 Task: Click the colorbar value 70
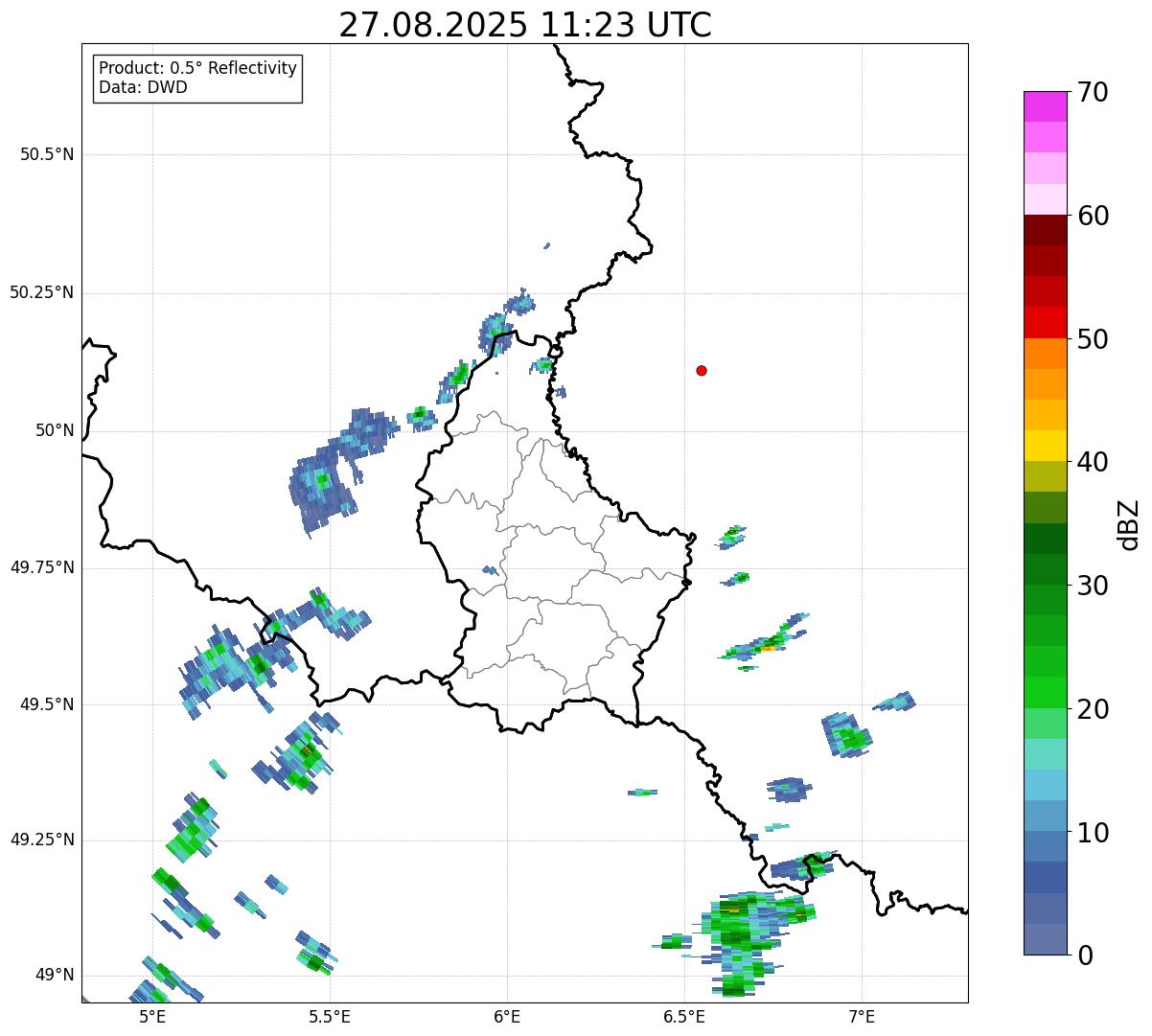click(1093, 92)
